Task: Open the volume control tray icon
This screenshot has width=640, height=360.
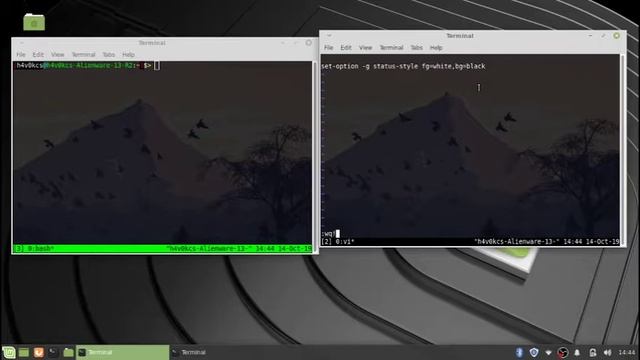Action: click(607, 352)
